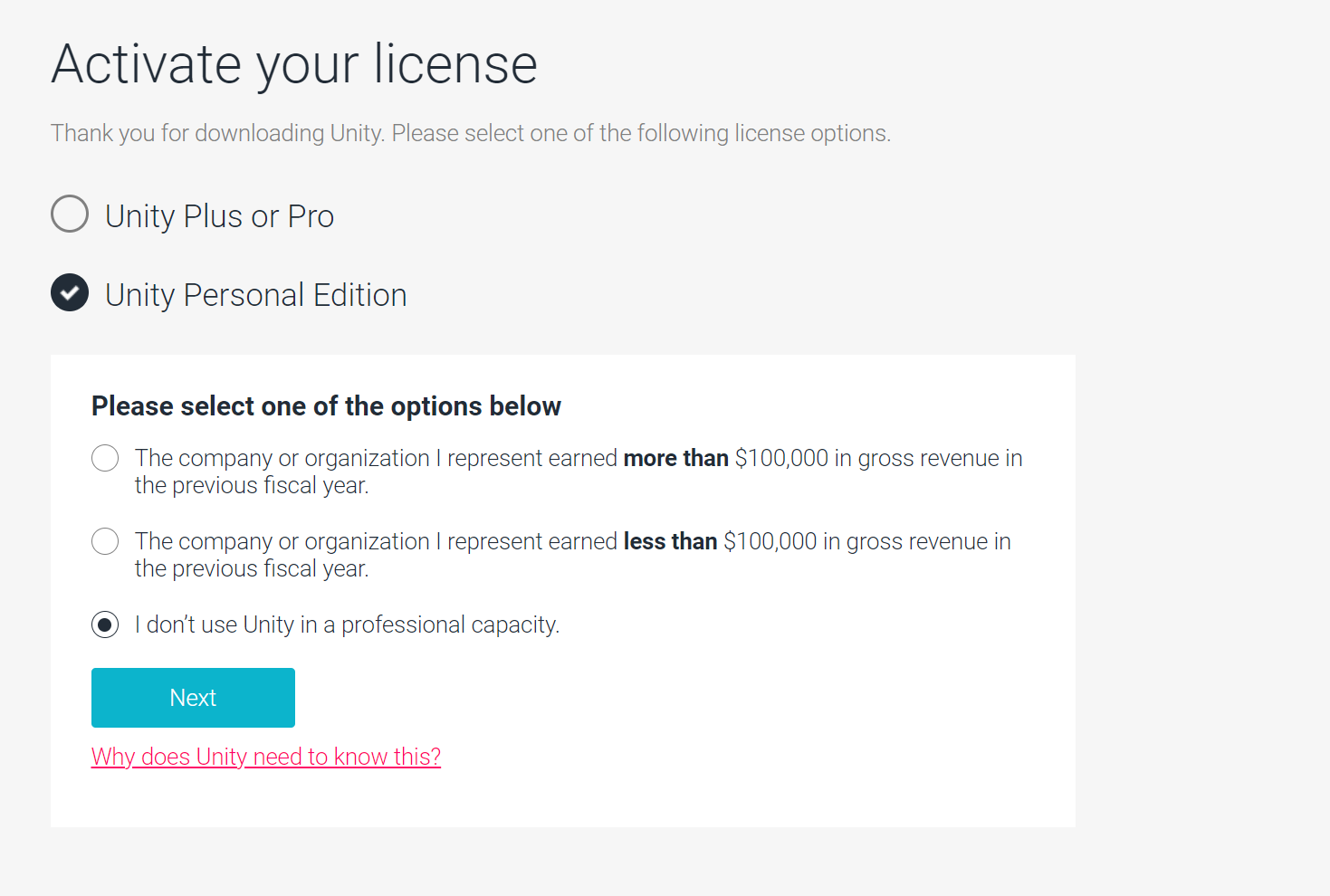Click the bold "less than" words

point(670,541)
